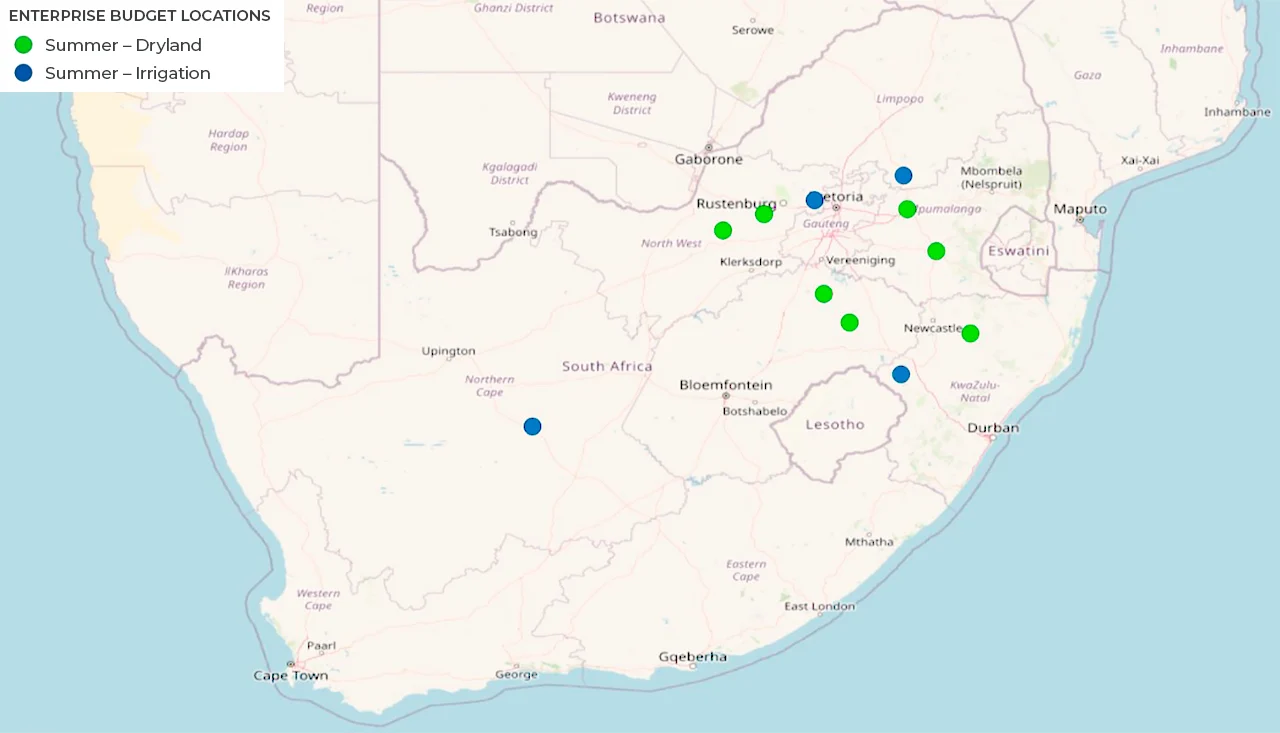Click the Klerksdorp town label
Viewport: 1280px width, 733px height.
pyautogui.click(x=751, y=262)
